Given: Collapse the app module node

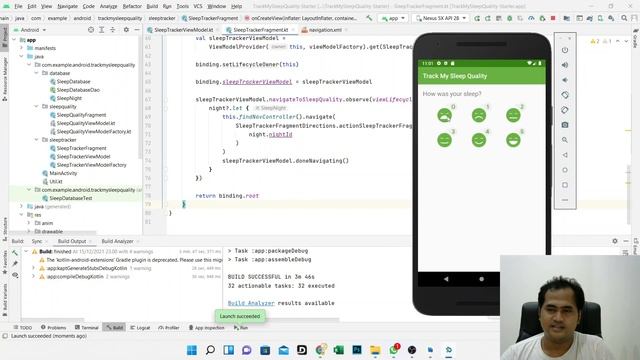Looking at the screenshot, I should (x=15, y=40).
